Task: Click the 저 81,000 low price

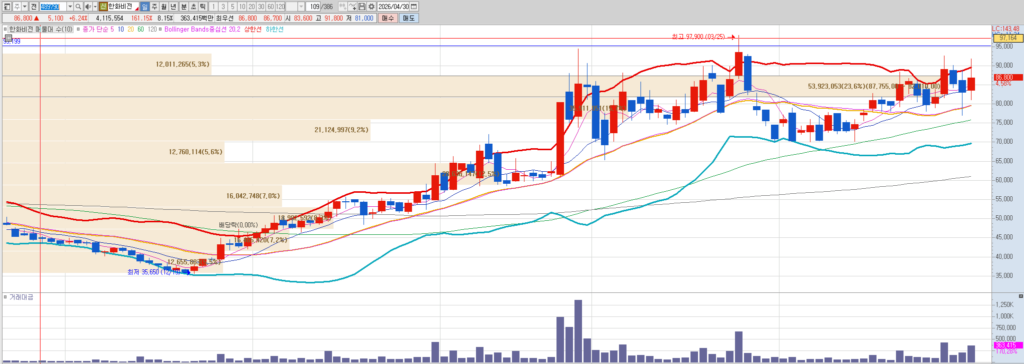Action: click(x=359, y=18)
